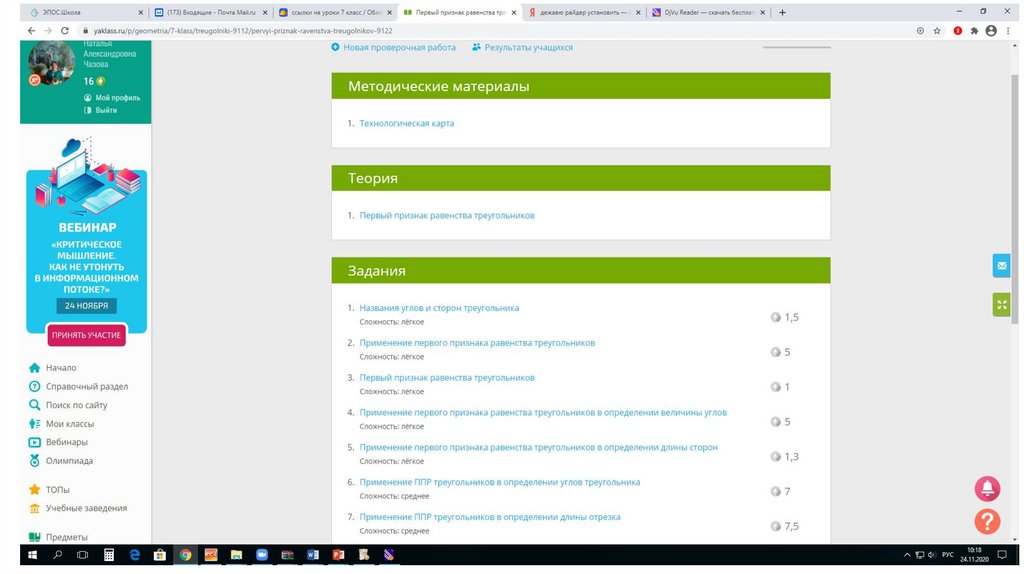The image size is (1024, 574).
Task: Open theory Первый признак равенства треугольников
Action: [447, 215]
